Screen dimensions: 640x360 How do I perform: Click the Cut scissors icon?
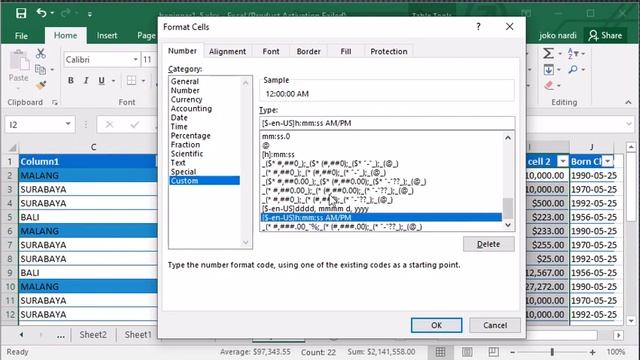pos(40,53)
